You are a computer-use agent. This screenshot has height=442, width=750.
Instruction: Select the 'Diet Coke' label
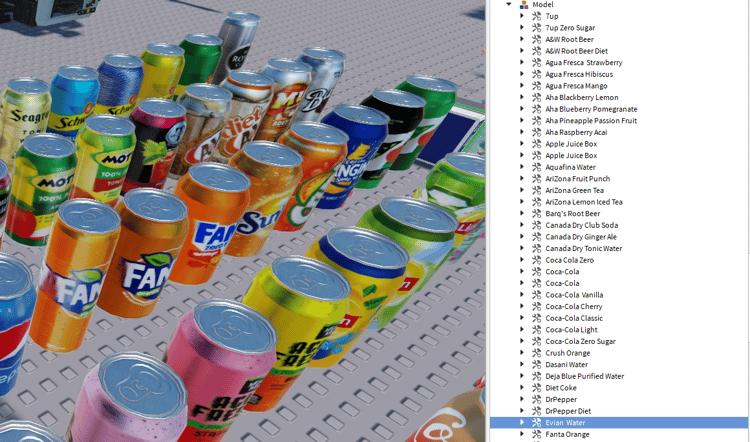[x=561, y=388]
